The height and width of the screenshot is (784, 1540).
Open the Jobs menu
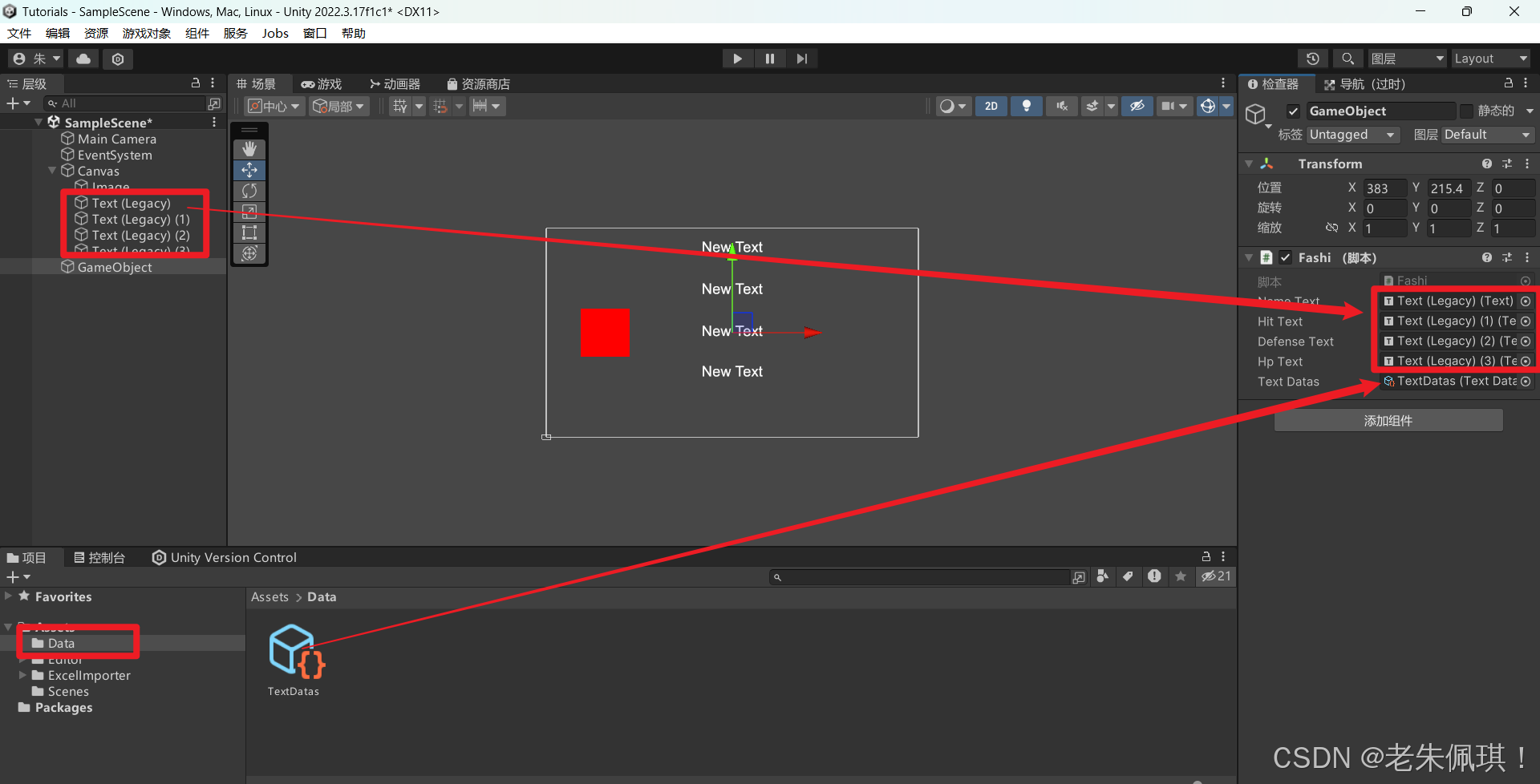click(x=275, y=33)
